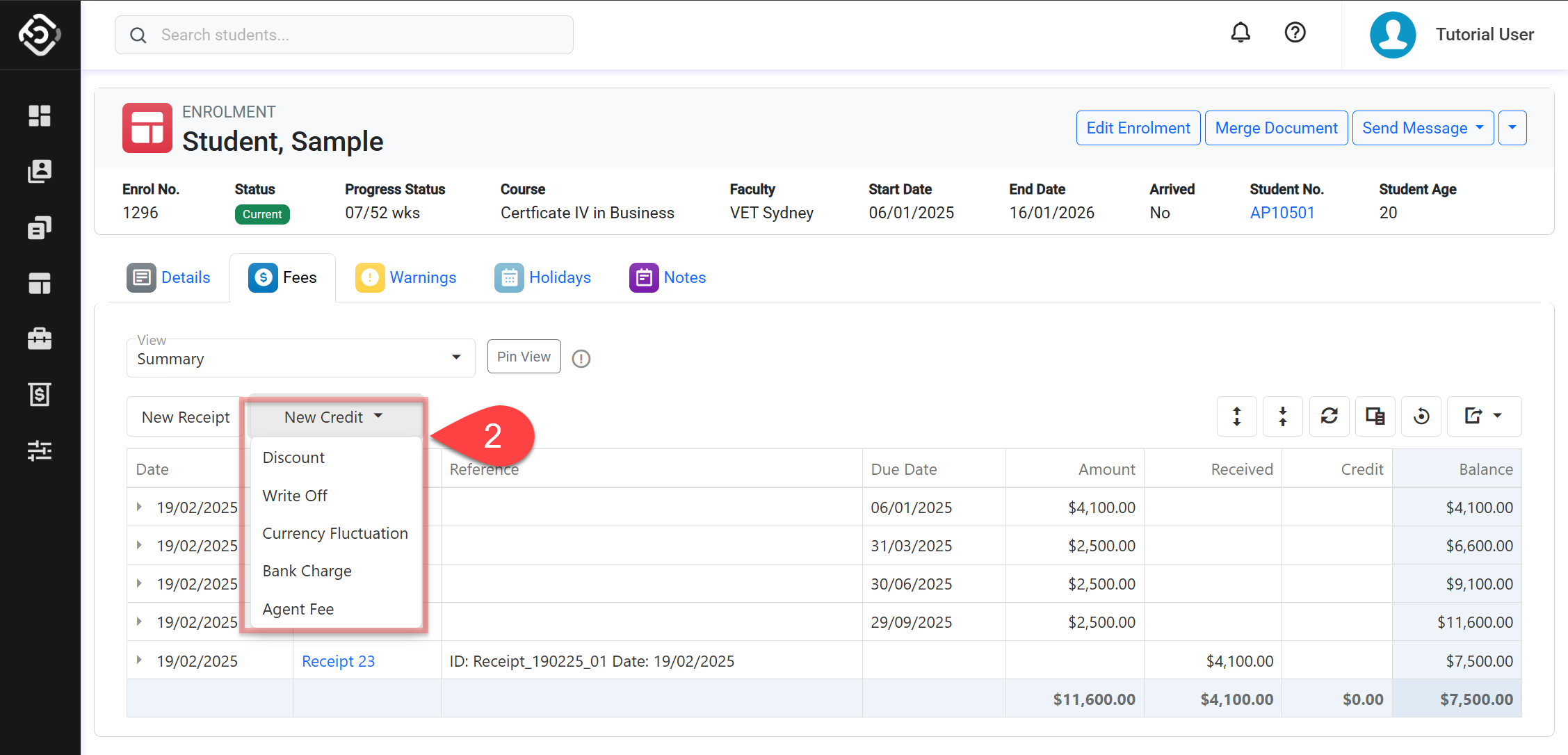Click the Amount column header
The image size is (1568, 755).
pyautogui.click(x=1075, y=469)
